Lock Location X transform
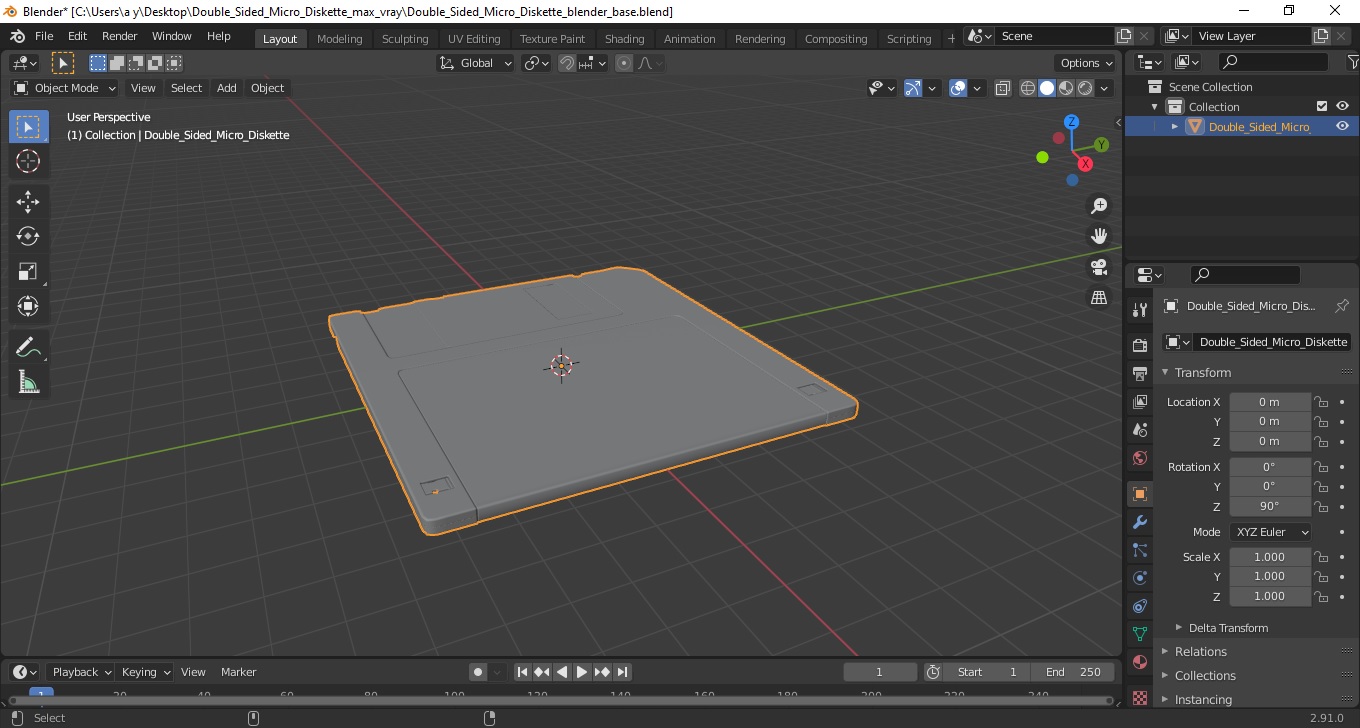Screen dimensions: 1360x728 pos(1321,402)
